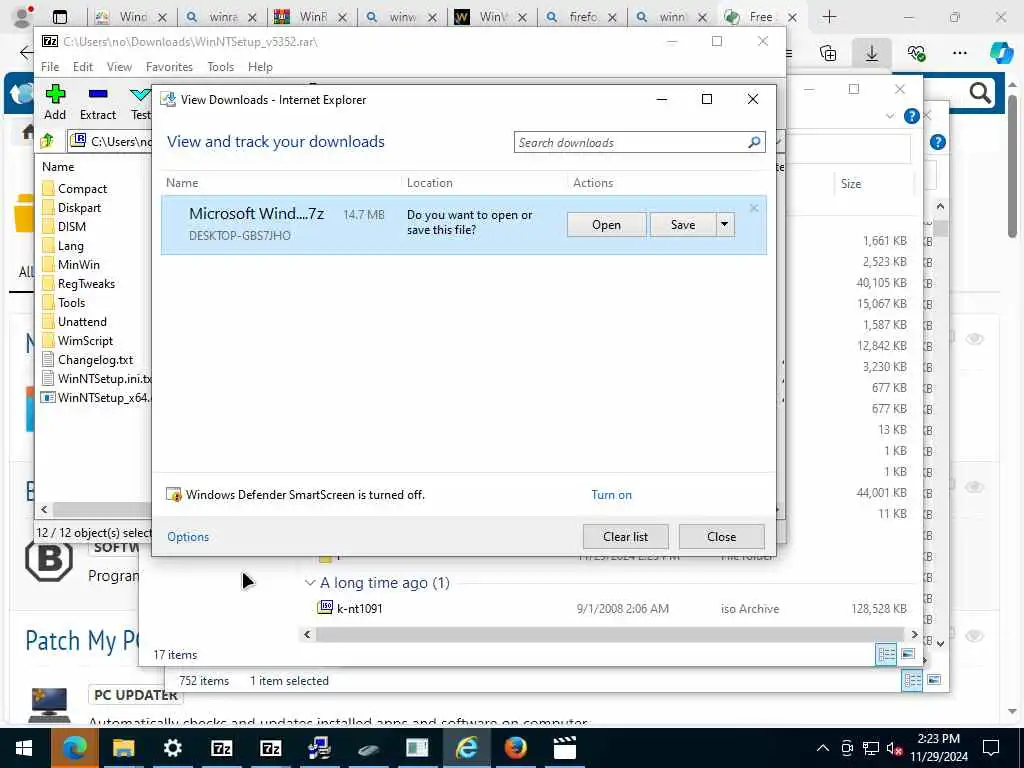Screen dimensions: 1024x768
Task: Open Explorer help question mark icon
Action: [x=912, y=116]
